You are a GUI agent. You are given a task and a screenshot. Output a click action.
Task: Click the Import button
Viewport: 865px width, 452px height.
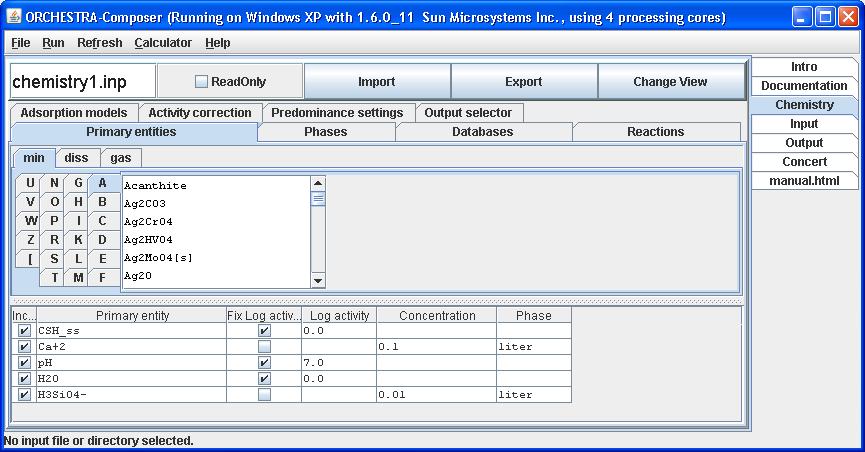coord(377,82)
